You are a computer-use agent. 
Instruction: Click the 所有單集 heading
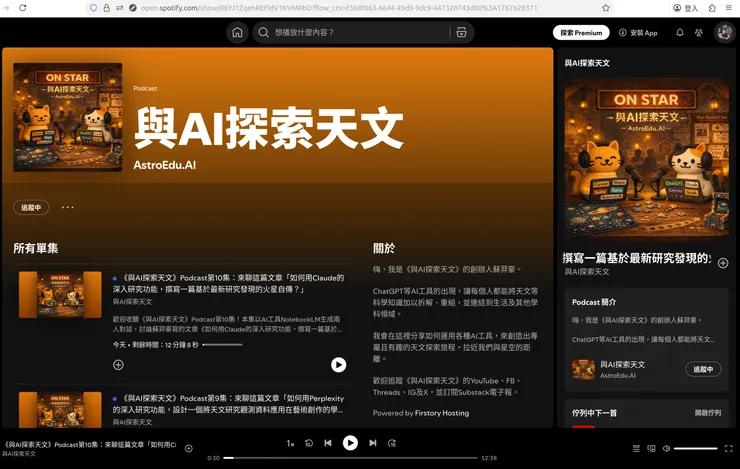(x=36, y=248)
